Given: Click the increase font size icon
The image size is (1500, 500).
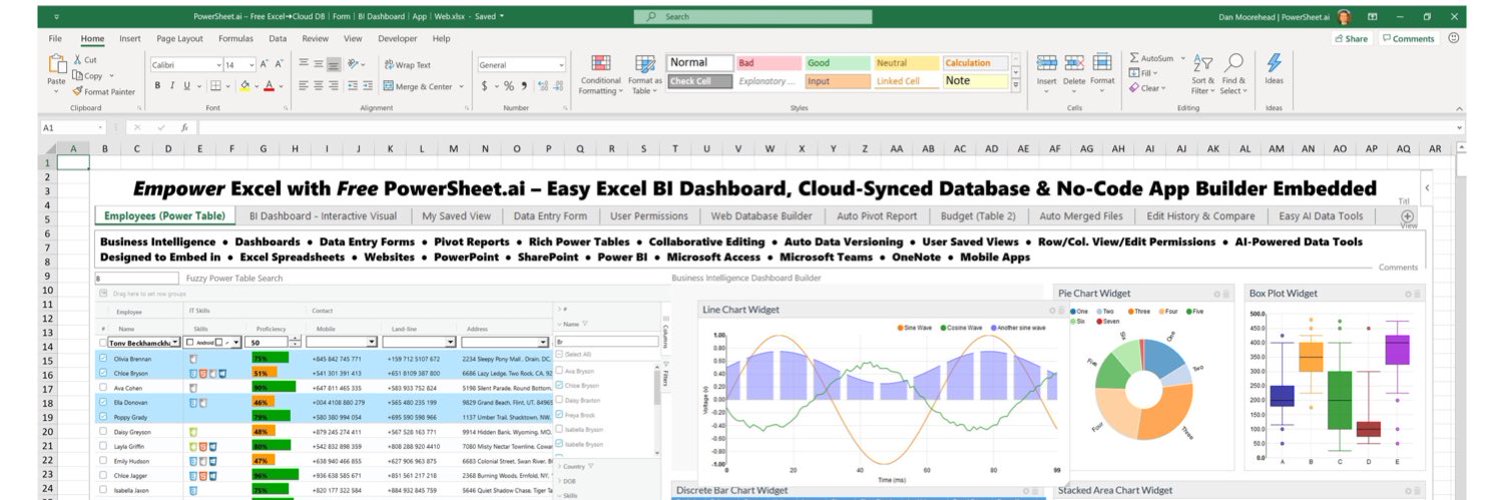Looking at the screenshot, I should pyautogui.click(x=264, y=64).
